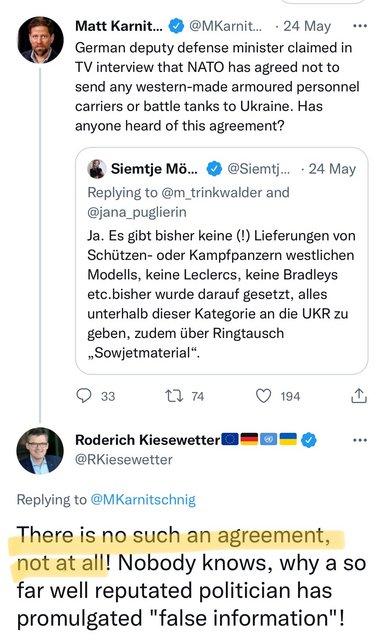Viewport: 385px width, 640px height.
Task: Click the 24 May date in quoted tweet
Action: click(332, 169)
